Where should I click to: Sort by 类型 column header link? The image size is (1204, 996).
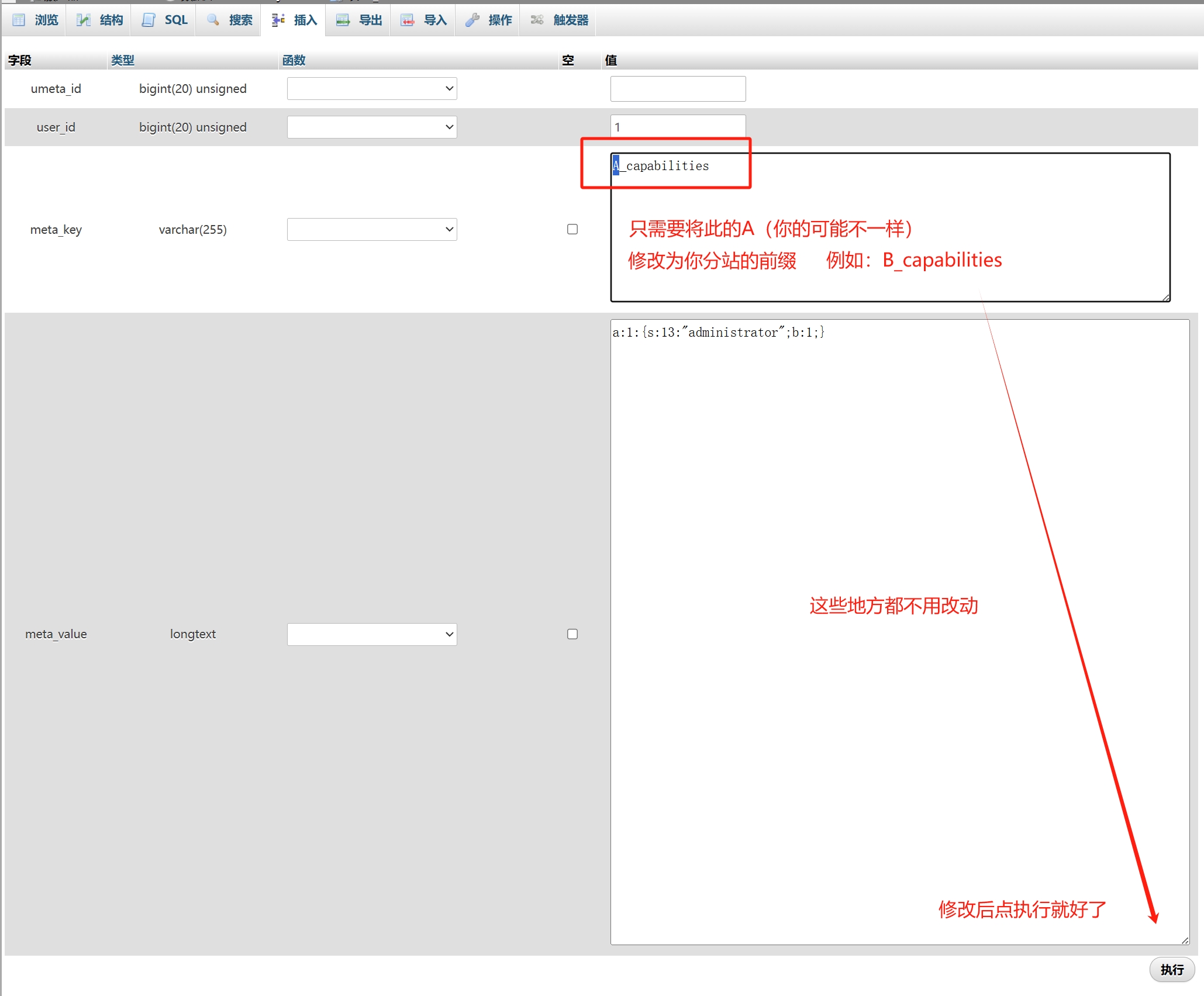pos(123,60)
